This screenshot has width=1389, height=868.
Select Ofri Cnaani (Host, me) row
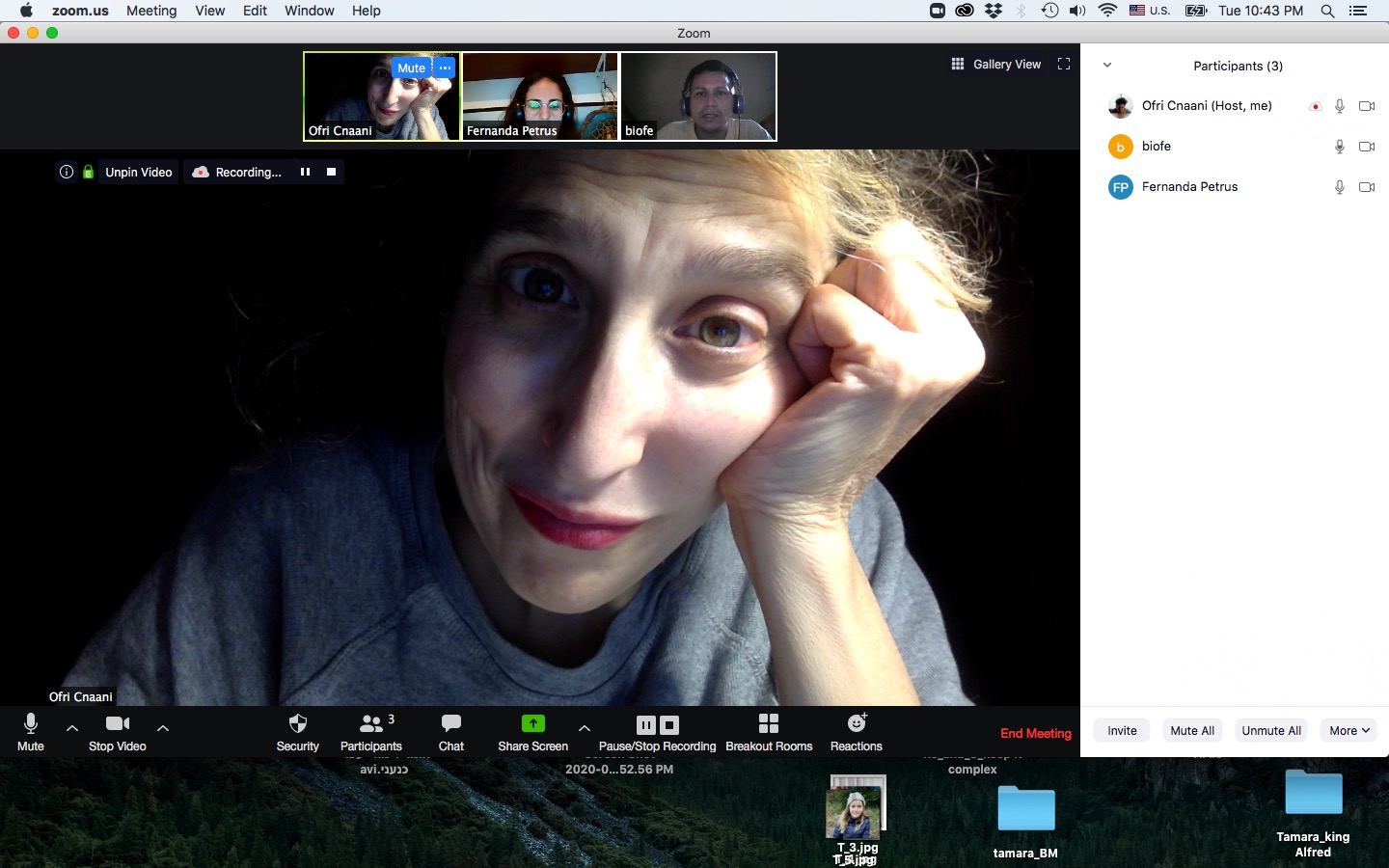point(1235,106)
